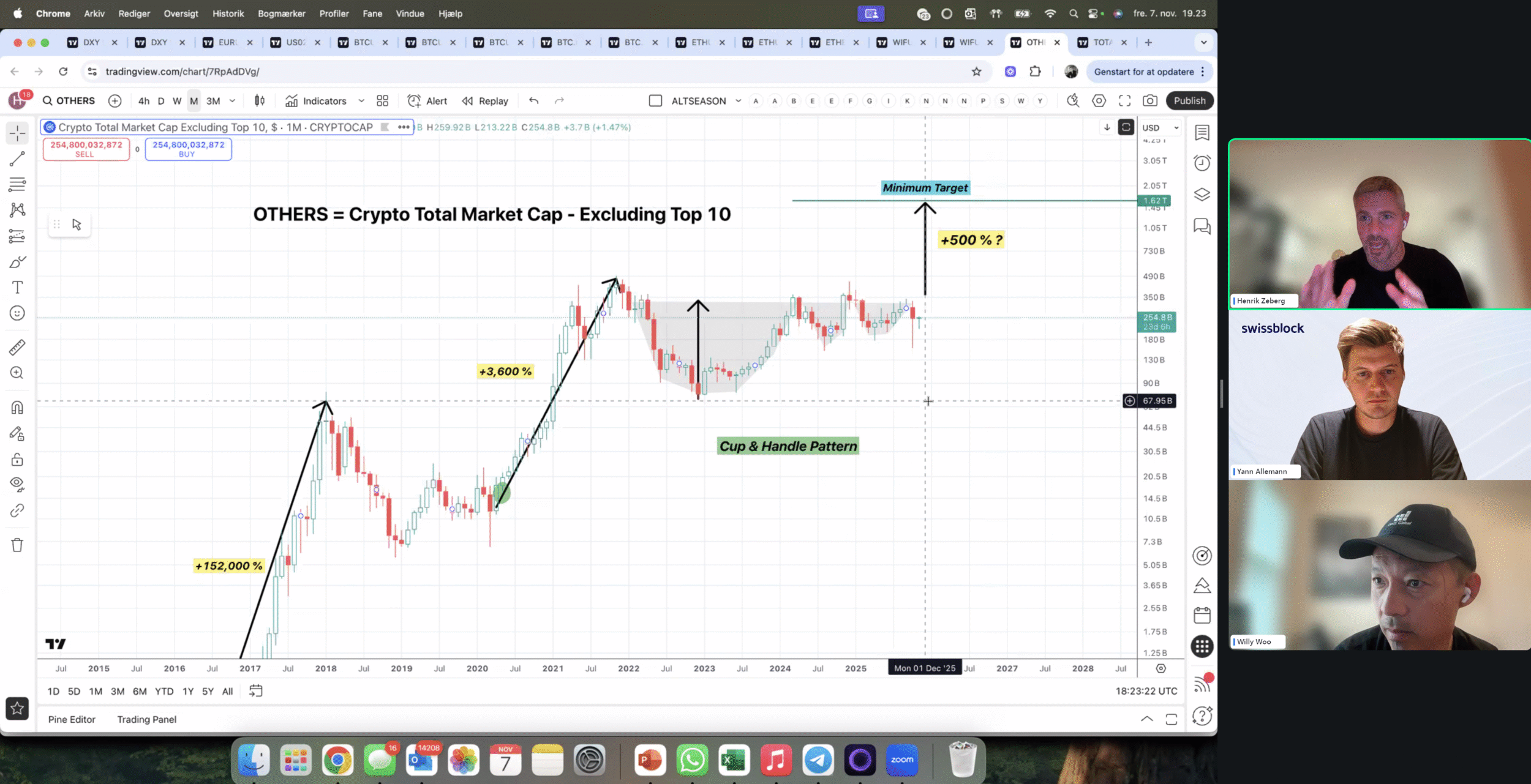Screen dimensions: 1531x784
Task: Click the Publish button
Action: 1189,101
